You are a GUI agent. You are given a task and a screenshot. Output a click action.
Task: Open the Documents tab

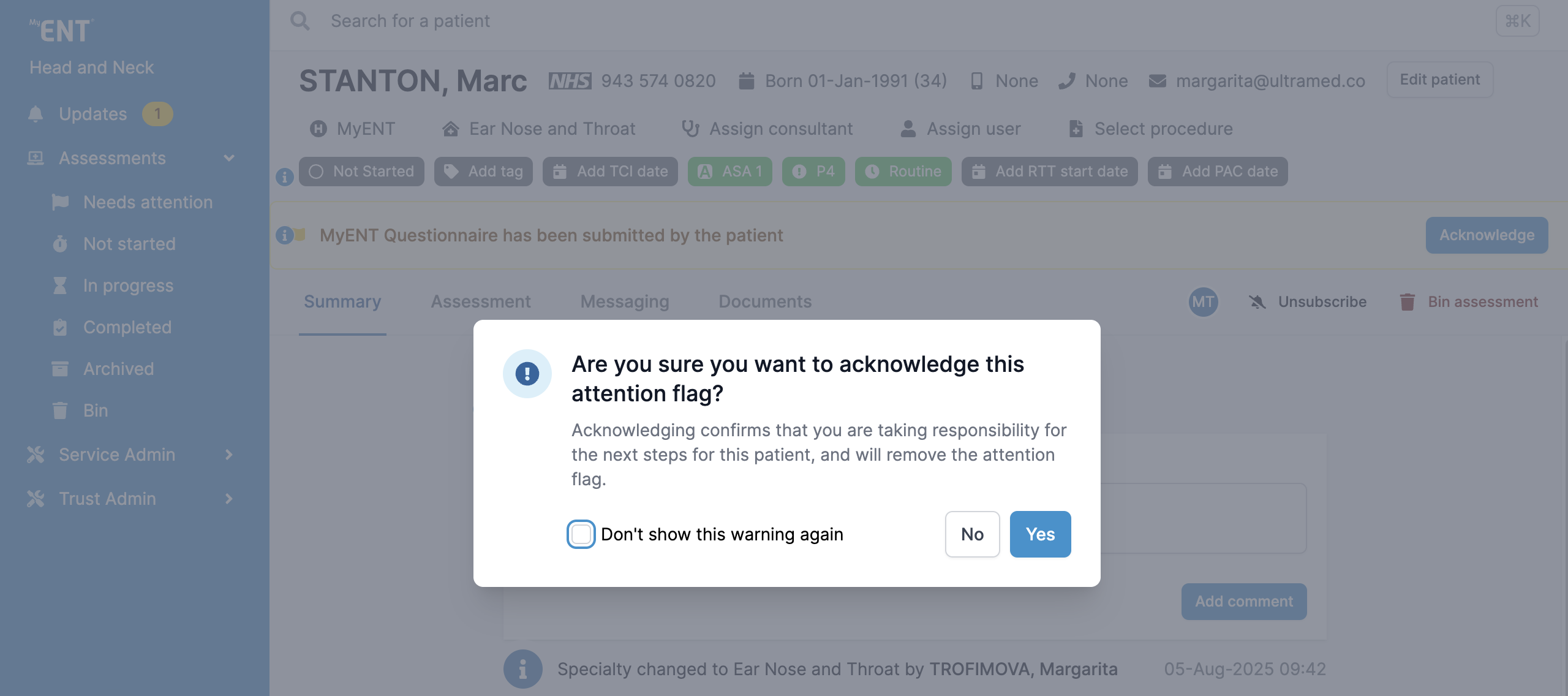764,301
